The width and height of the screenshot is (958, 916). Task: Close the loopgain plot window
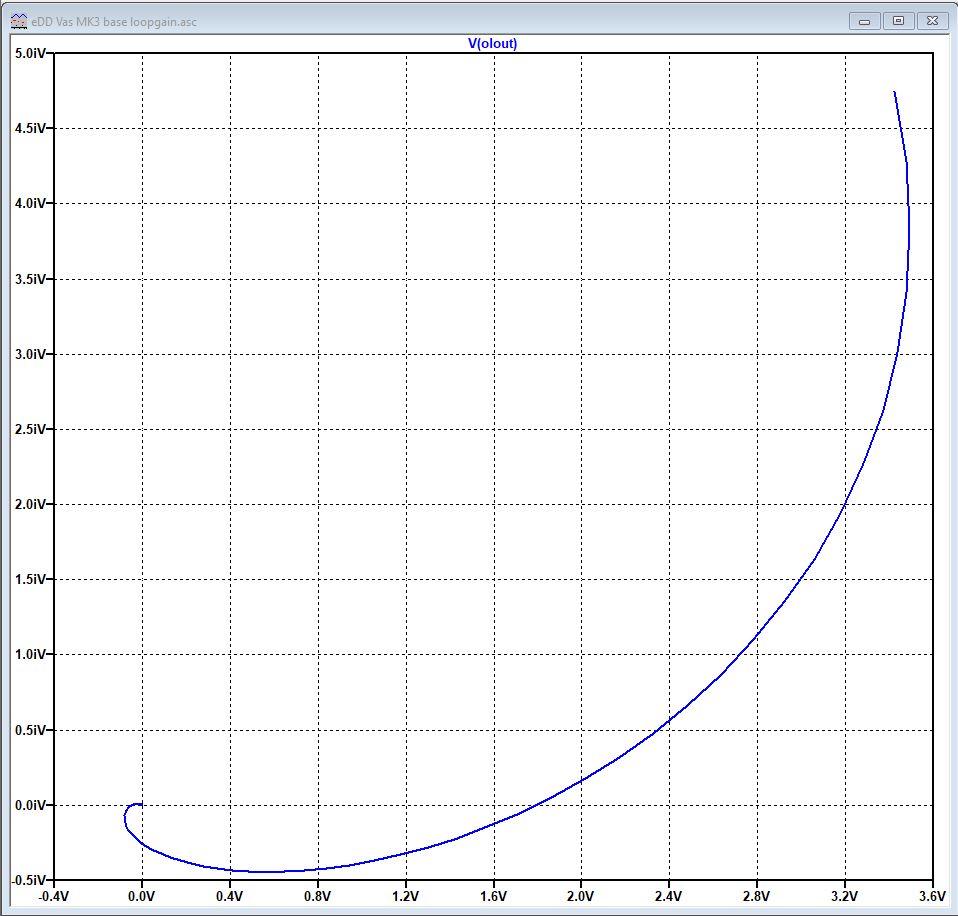[x=932, y=21]
